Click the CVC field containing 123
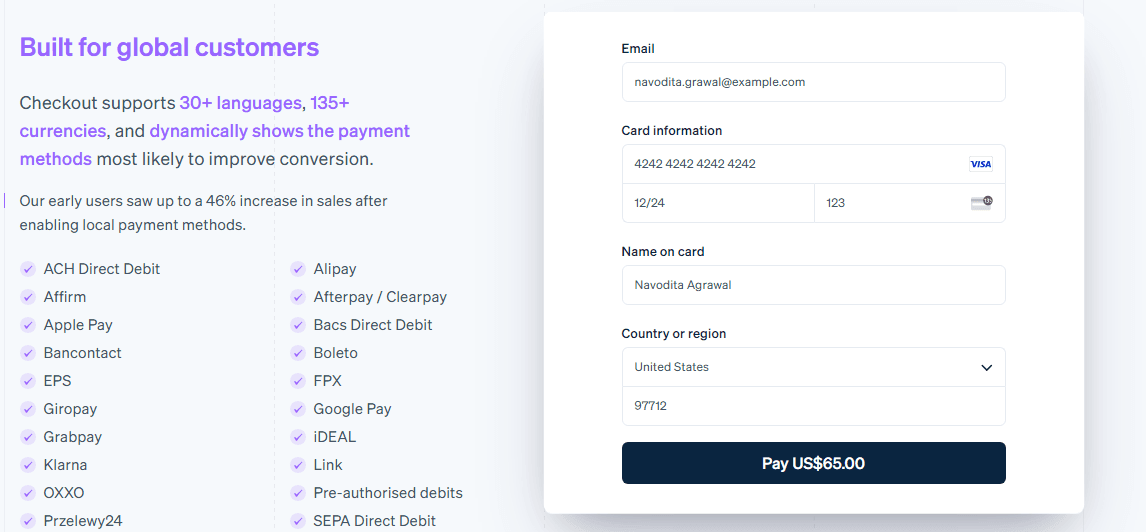Screen dimensions: 1146x532 [890, 203]
